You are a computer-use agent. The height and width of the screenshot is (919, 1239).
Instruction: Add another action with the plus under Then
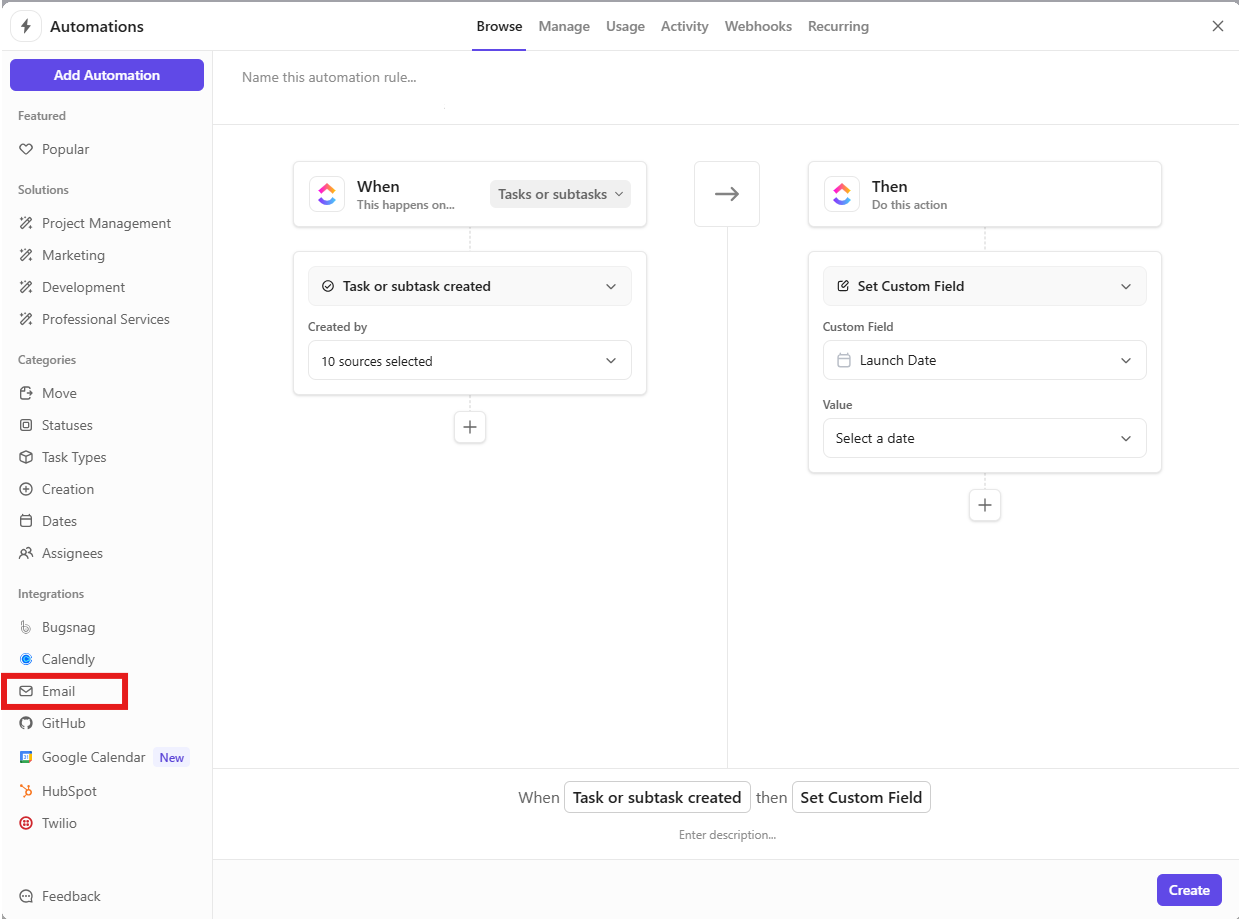coord(985,505)
